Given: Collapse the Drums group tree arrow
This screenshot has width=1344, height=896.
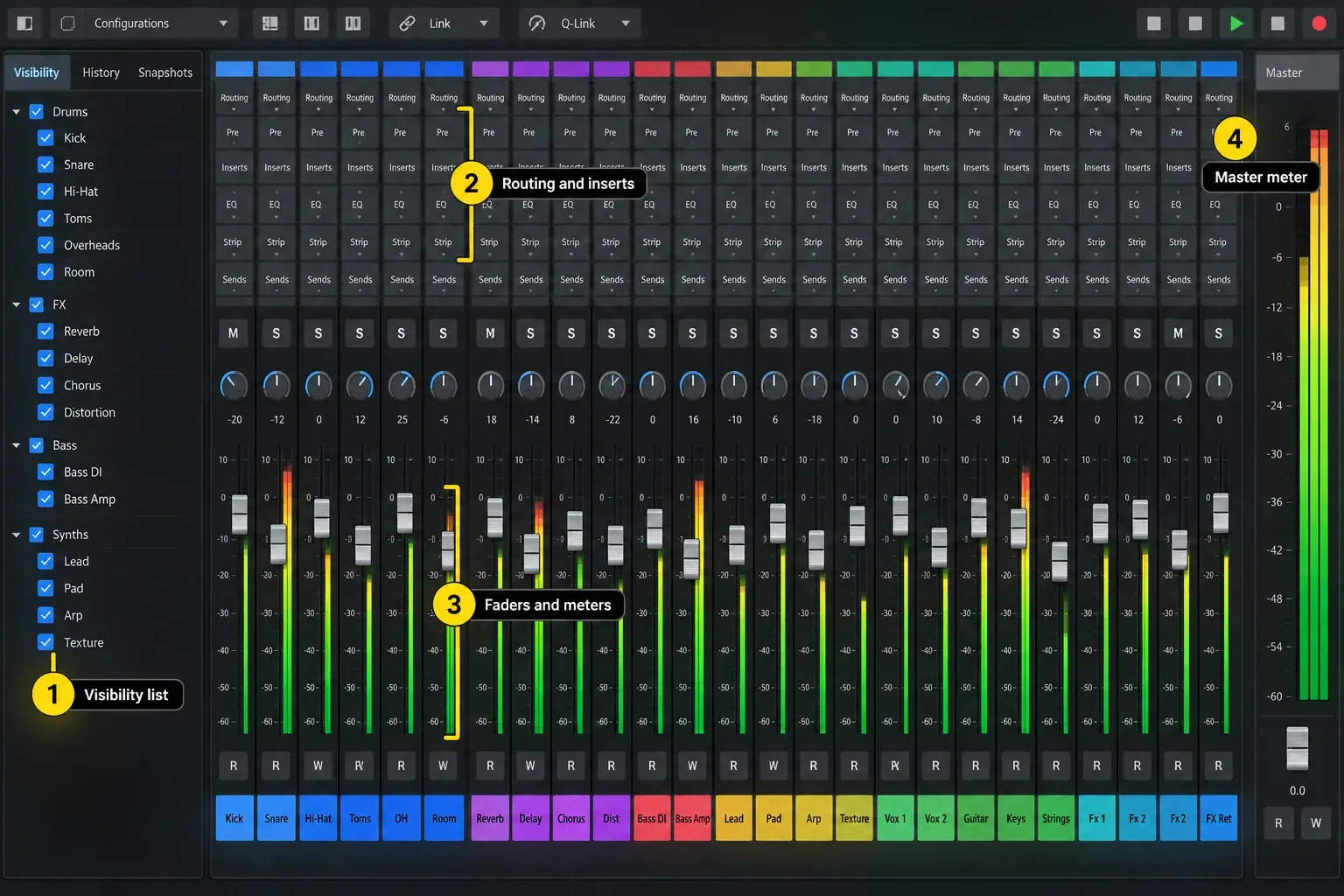Looking at the screenshot, I should click(16, 112).
